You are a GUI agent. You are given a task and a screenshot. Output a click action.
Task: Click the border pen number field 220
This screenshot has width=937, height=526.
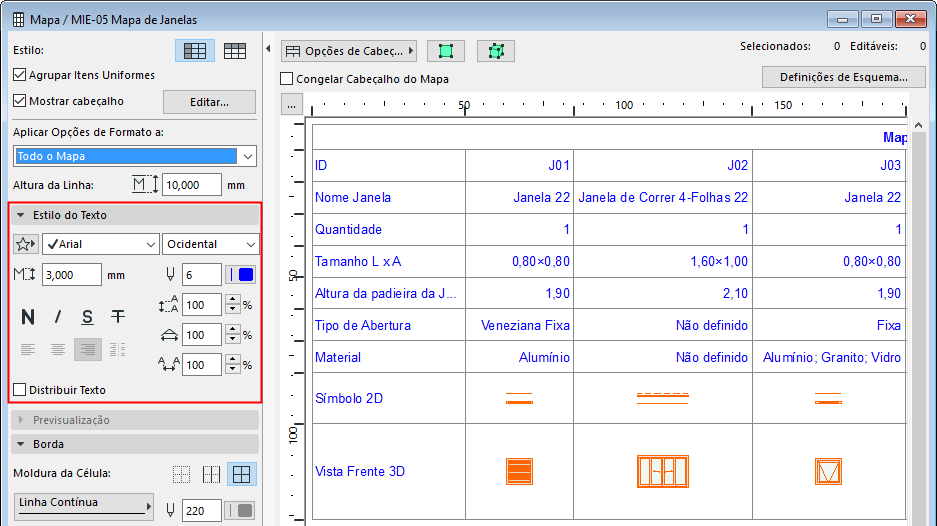202,510
